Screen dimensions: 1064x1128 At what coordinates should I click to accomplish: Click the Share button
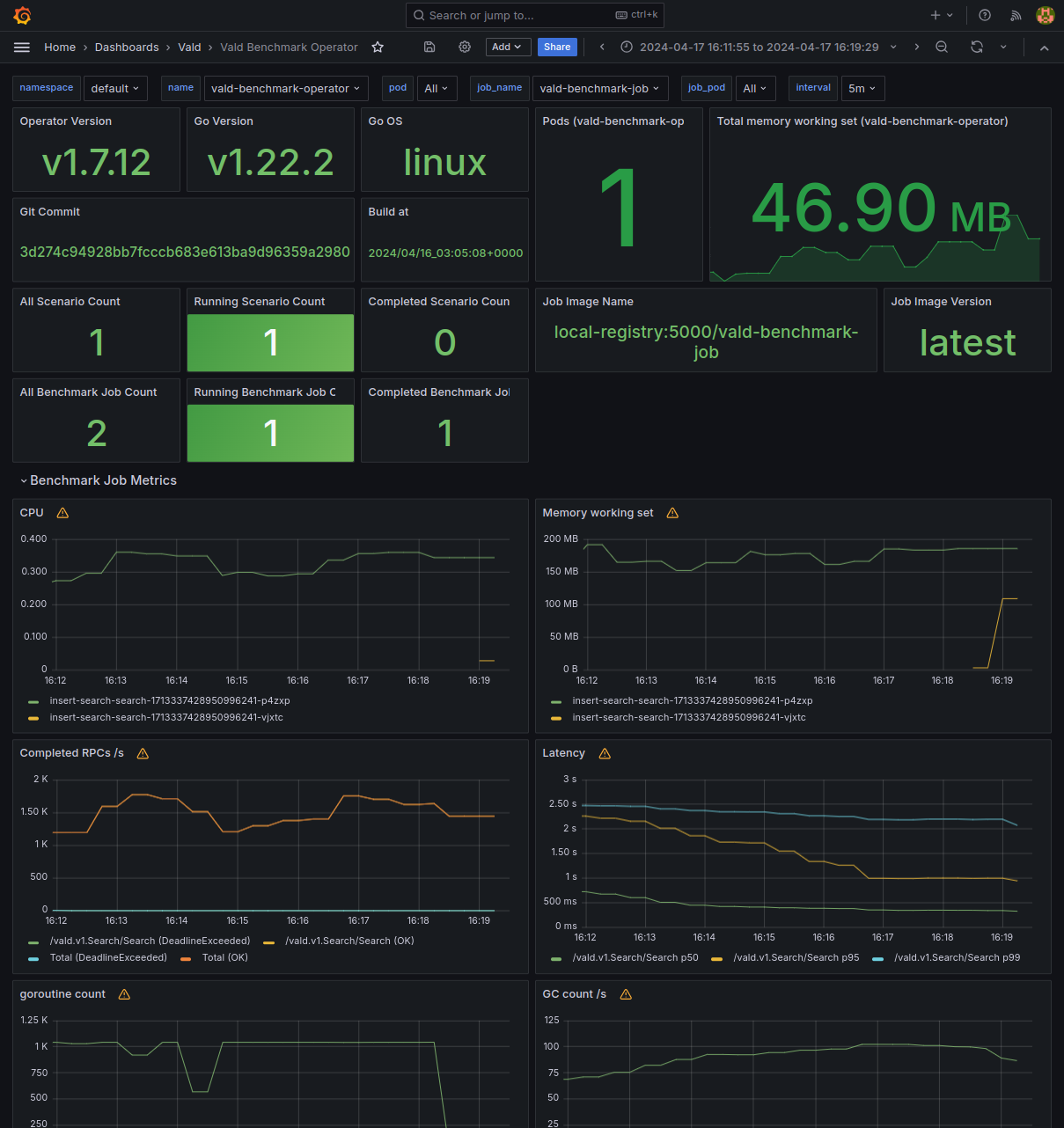(557, 47)
